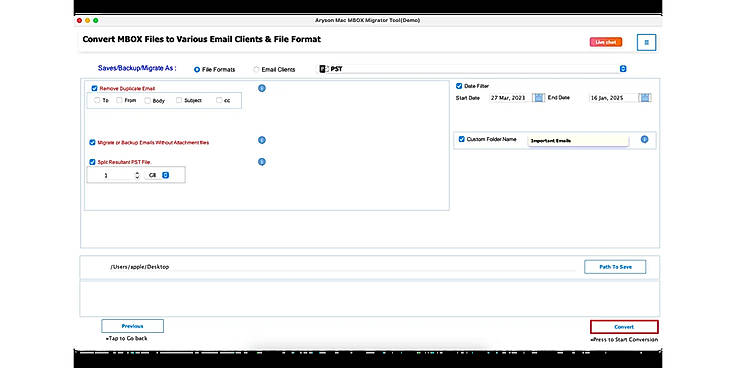
Task: Toggle the To duplicate criterion
Action: coord(97,100)
